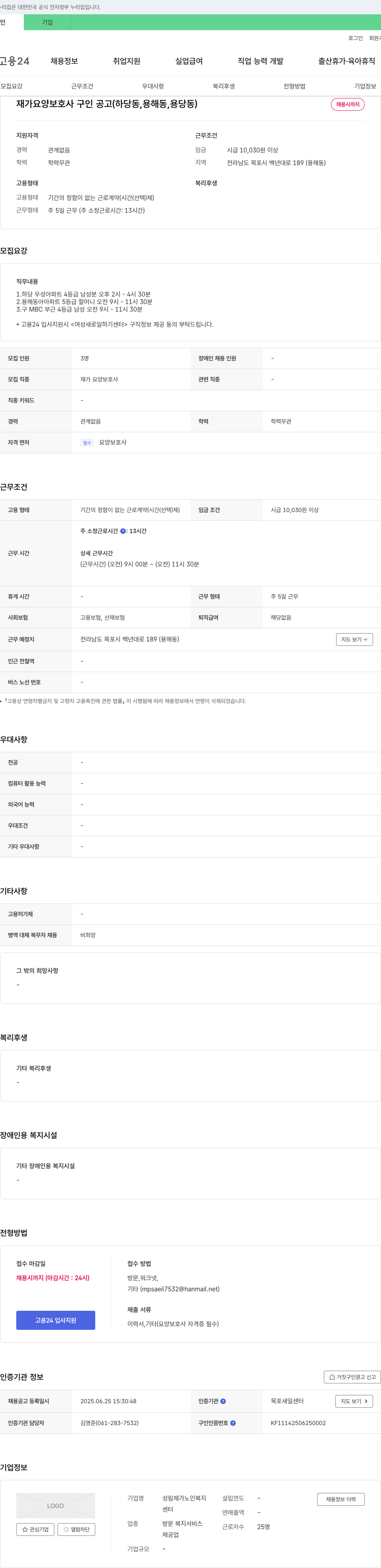Click the 구인인증번호 KF11142506250002 value
The image size is (381, 1568).
pos(298,1423)
